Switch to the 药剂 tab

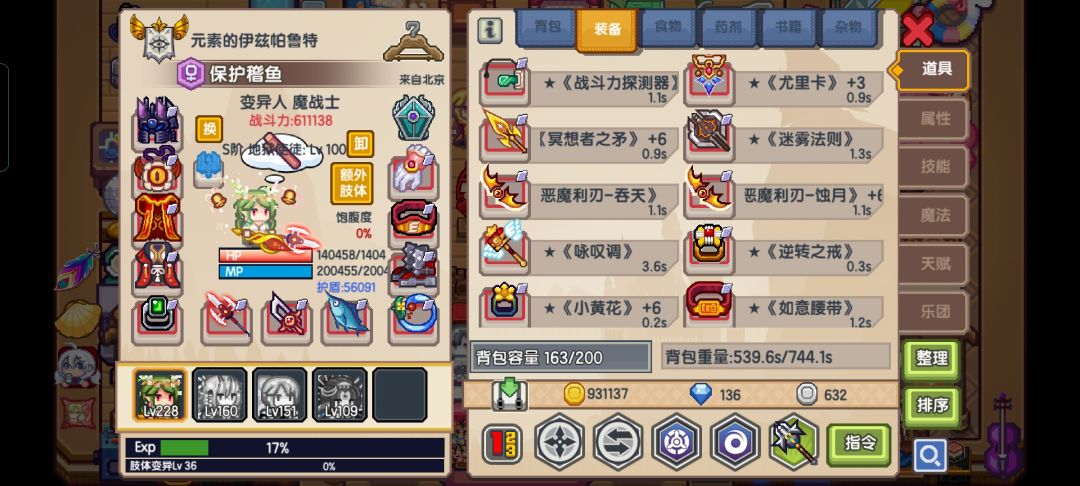pyautogui.click(x=728, y=28)
